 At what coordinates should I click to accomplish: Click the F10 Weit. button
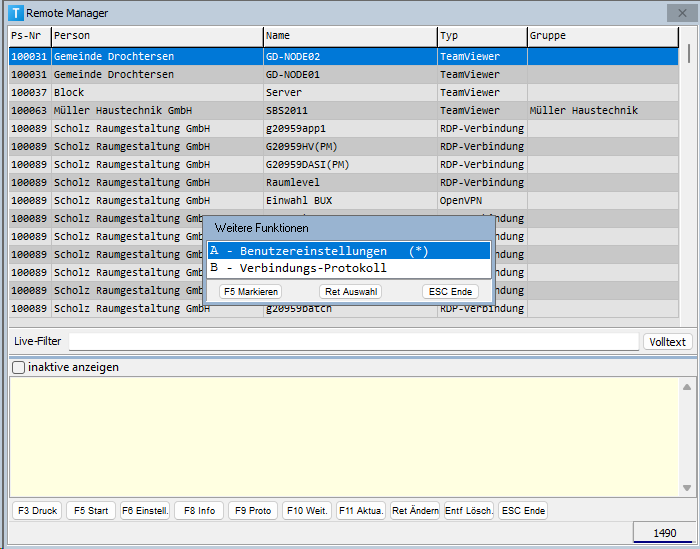(x=307, y=511)
